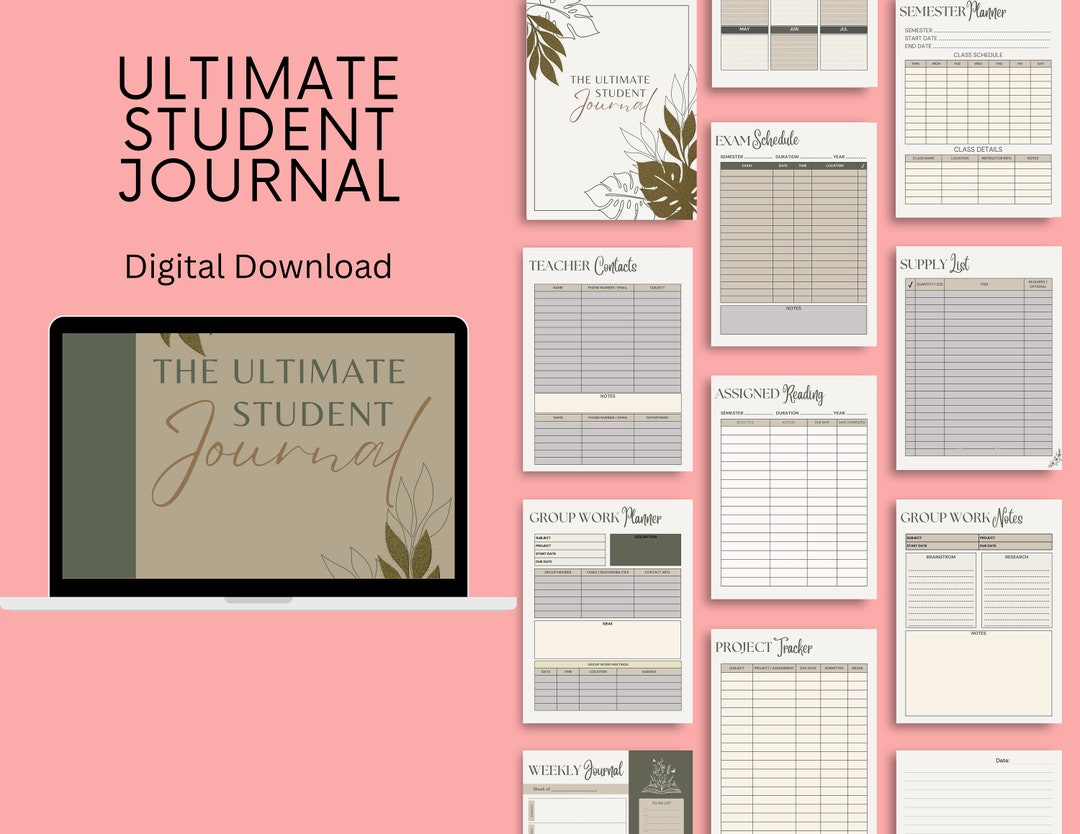Tick the checkmark column on Exam Schedule

tap(863, 167)
